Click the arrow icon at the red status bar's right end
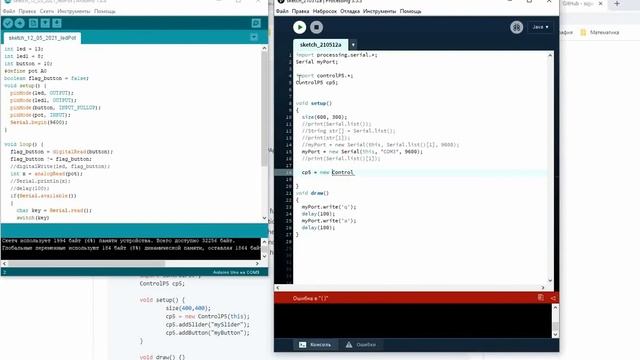Screen dimensions: 640x360 coord(553,298)
